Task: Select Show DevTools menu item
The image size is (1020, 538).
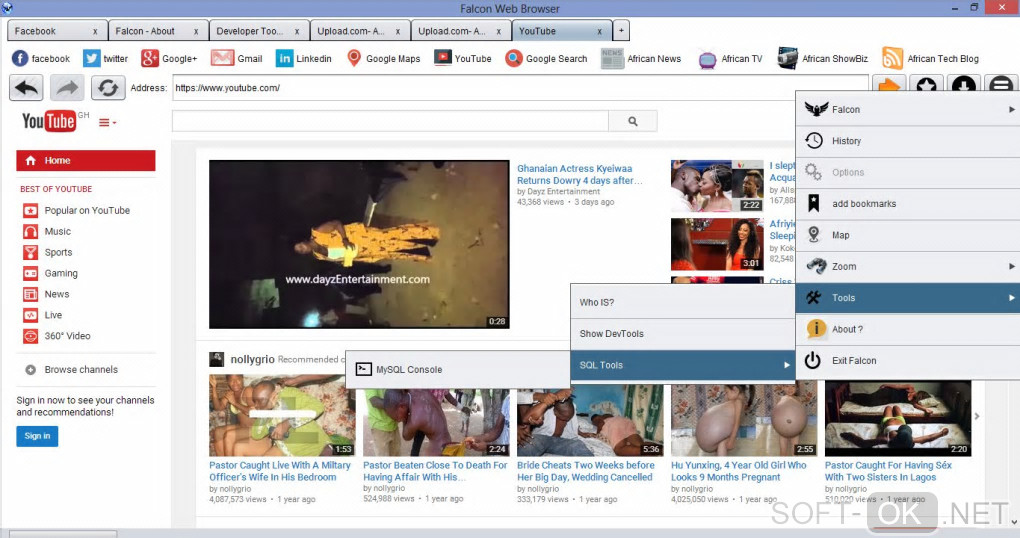Action: (x=682, y=334)
